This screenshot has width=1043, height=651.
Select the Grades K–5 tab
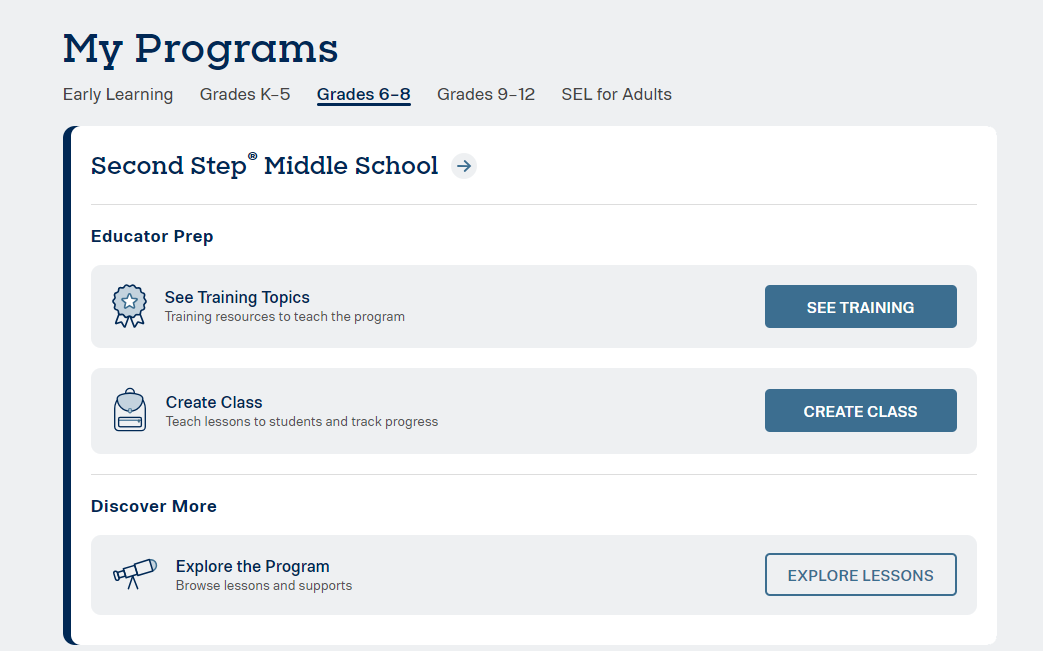[245, 94]
